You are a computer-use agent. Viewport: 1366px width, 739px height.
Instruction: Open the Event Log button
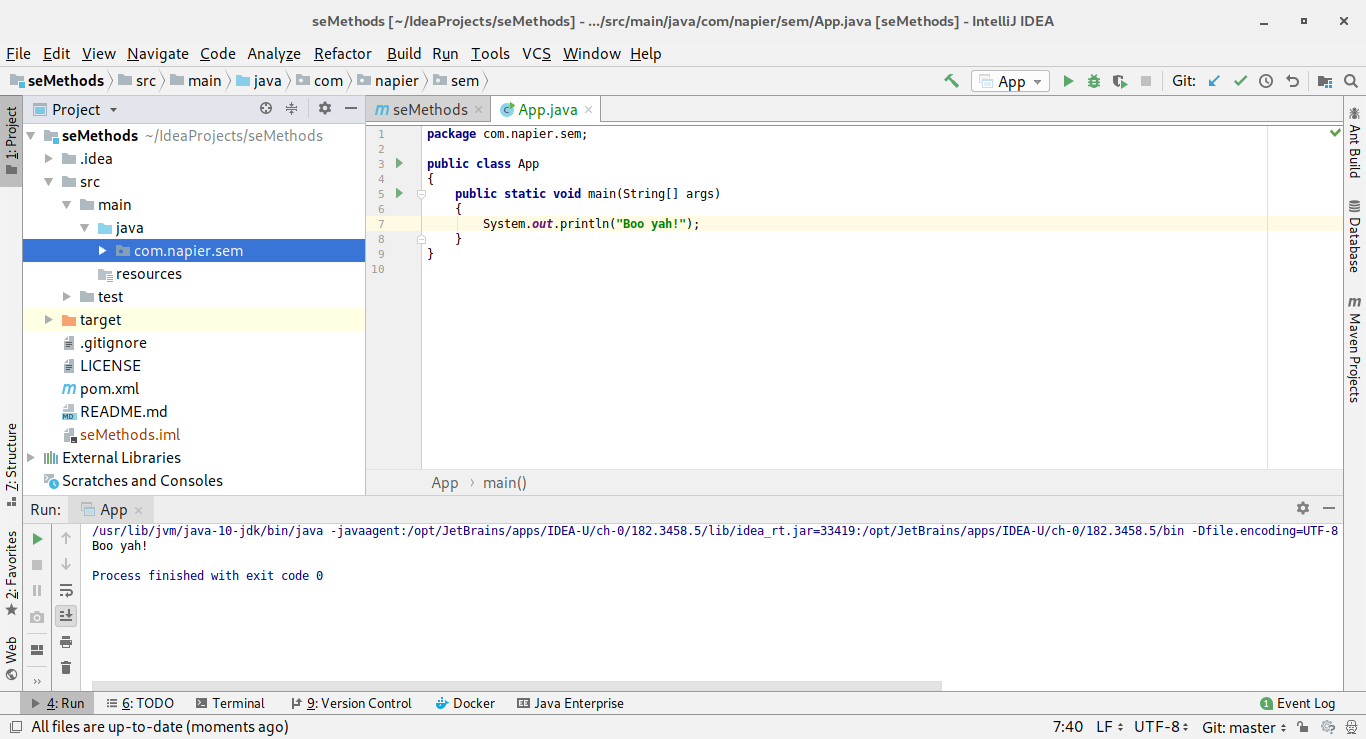1298,703
